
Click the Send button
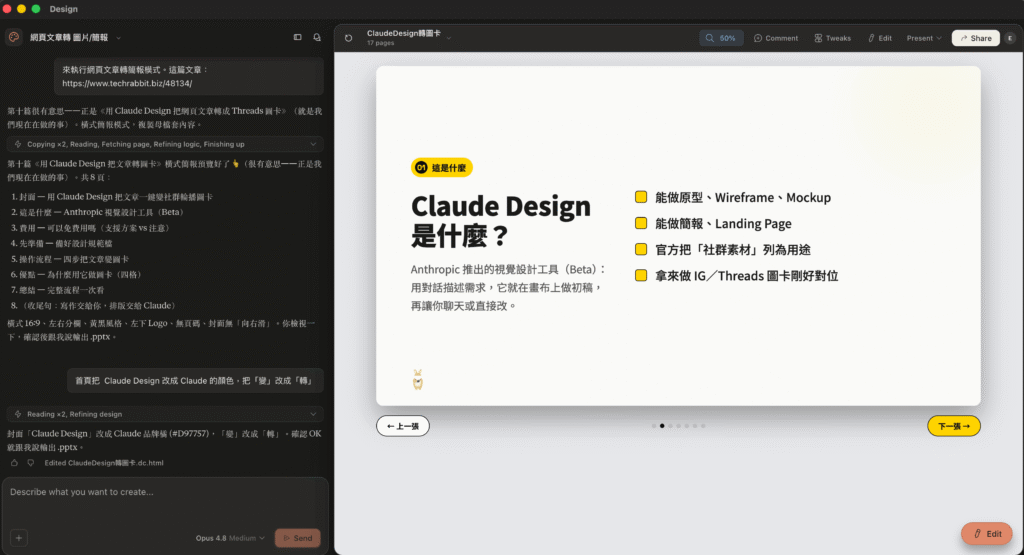pyautogui.click(x=298, y=538)
